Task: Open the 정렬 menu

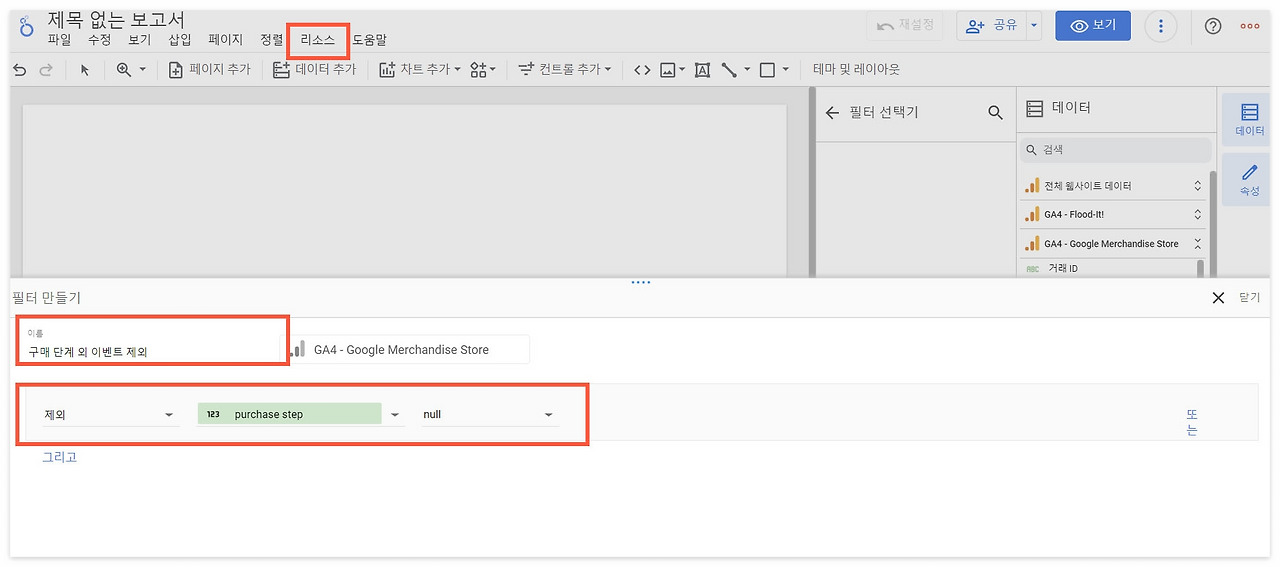Action: click(272, 40)
